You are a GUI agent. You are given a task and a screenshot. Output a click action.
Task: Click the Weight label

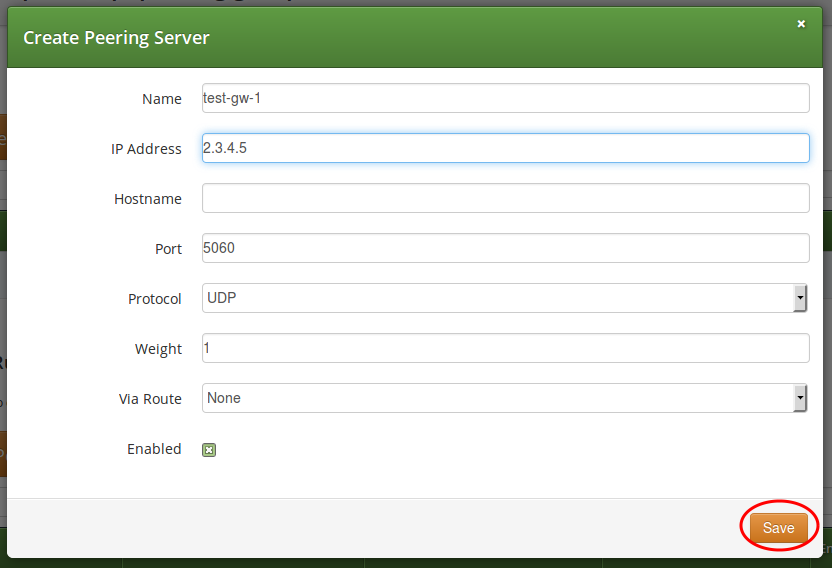coord(158,349)
